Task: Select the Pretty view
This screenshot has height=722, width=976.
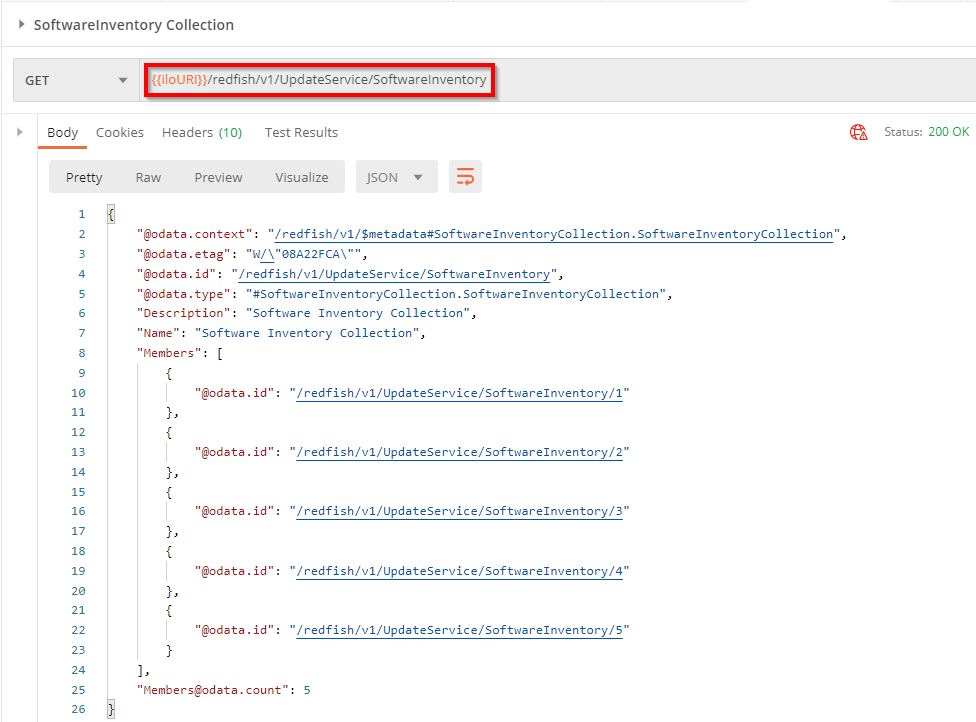Action: (x=84, y=177)
